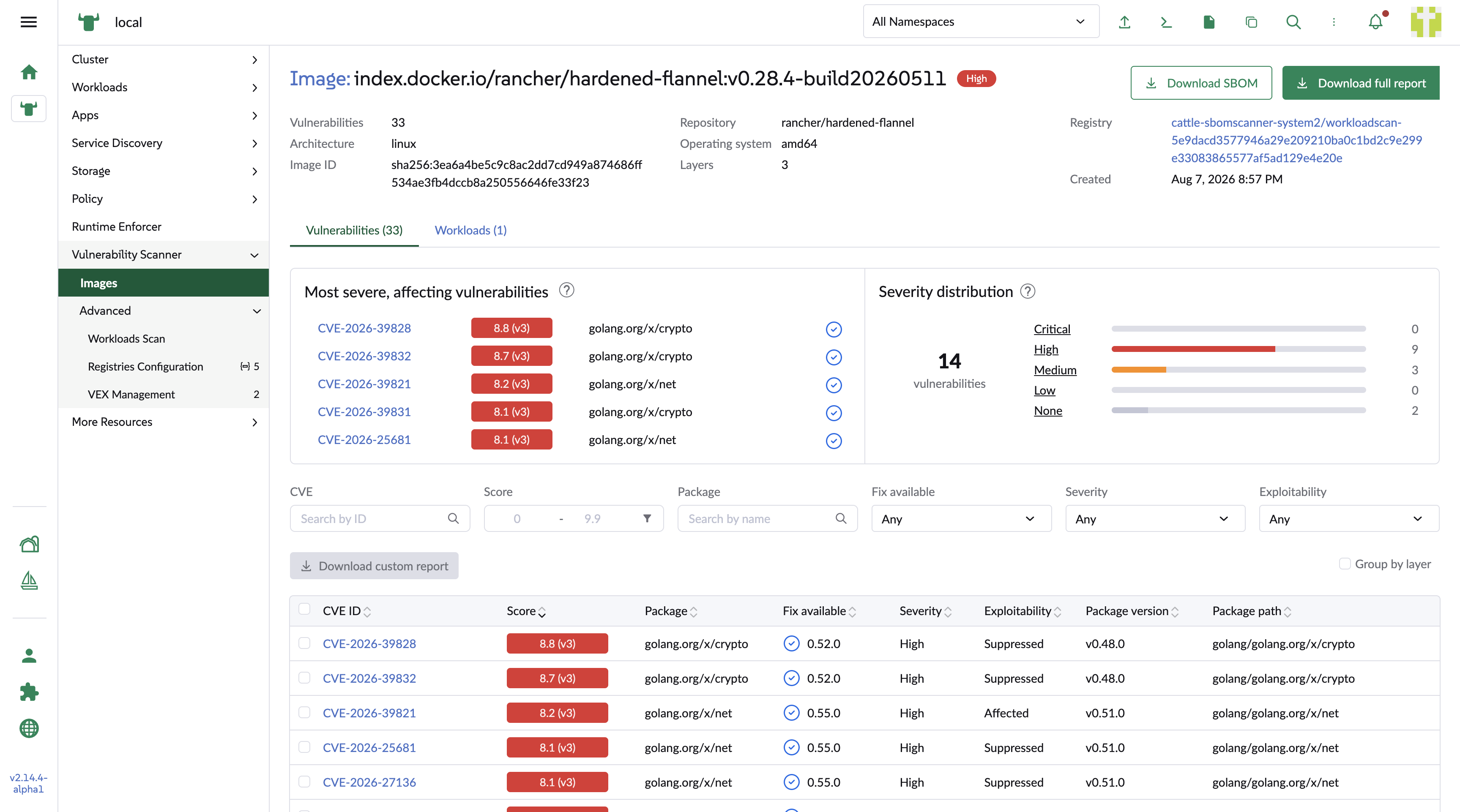Open the Continuous Delivery sailboat icon
1460x812 pixels.
coord(29,580)
